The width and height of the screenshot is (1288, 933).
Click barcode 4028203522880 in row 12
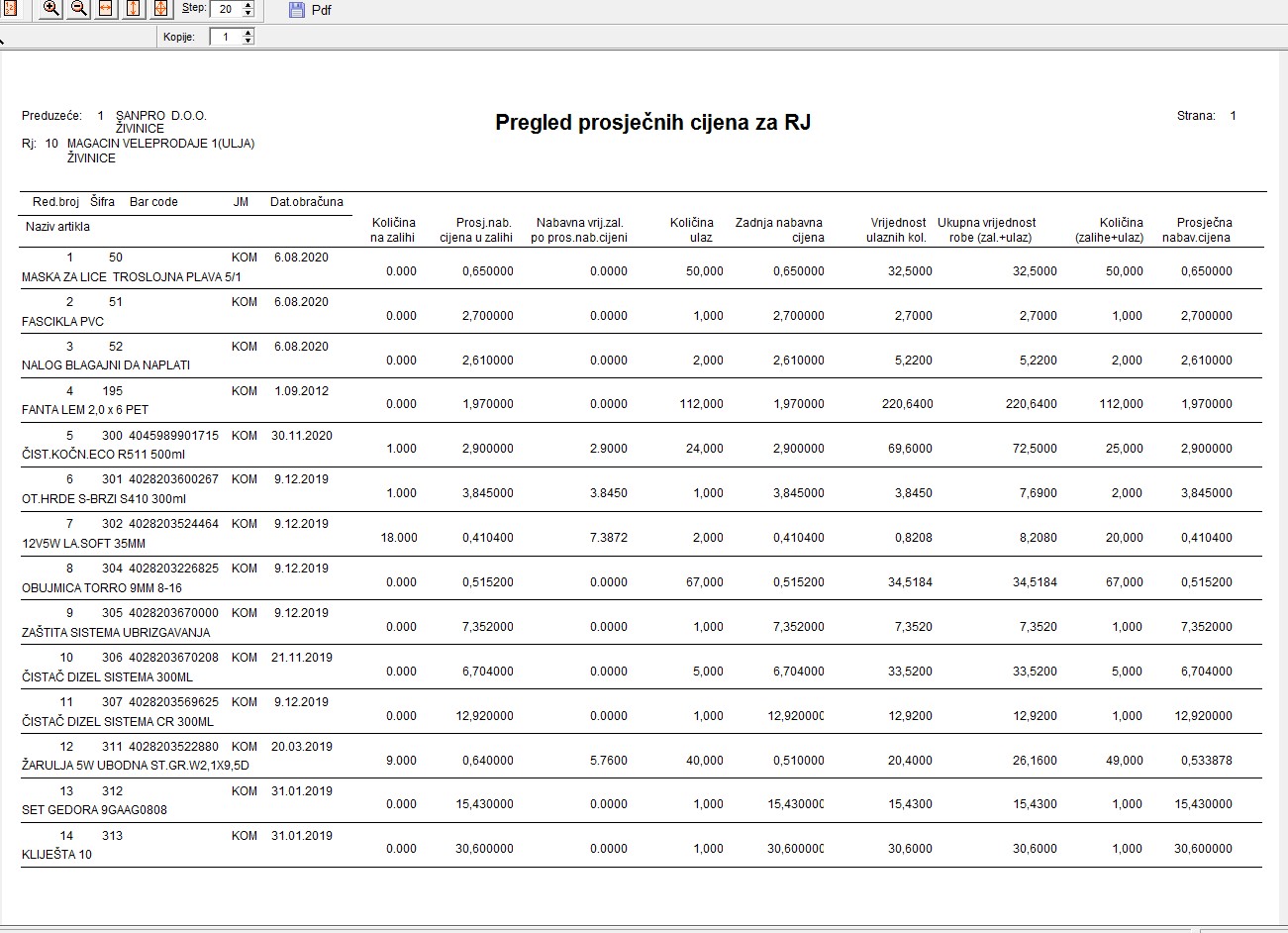click(x=173, y=747)
